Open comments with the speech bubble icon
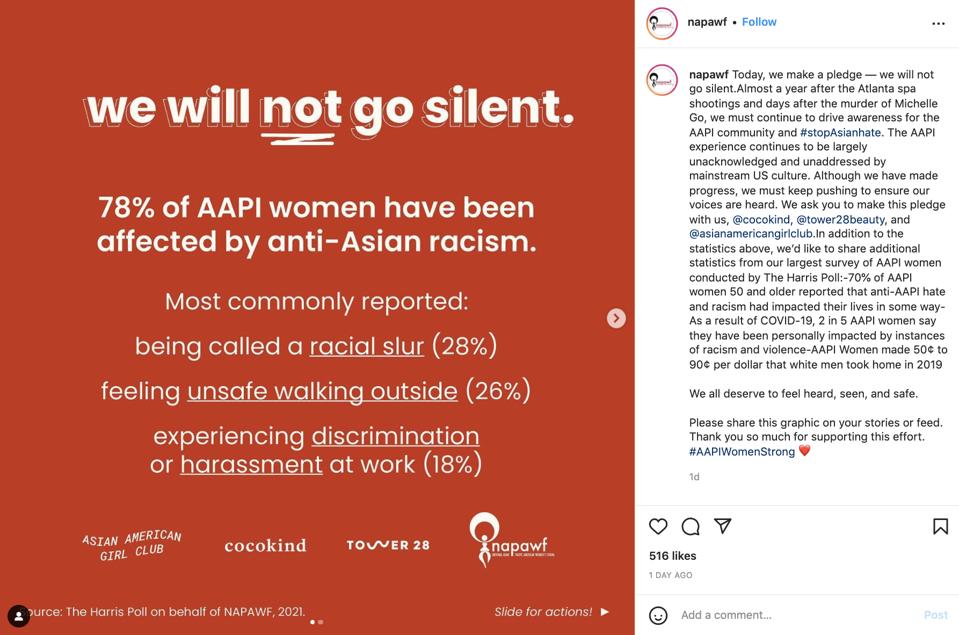Screen dimensions: 959x635 690,526
